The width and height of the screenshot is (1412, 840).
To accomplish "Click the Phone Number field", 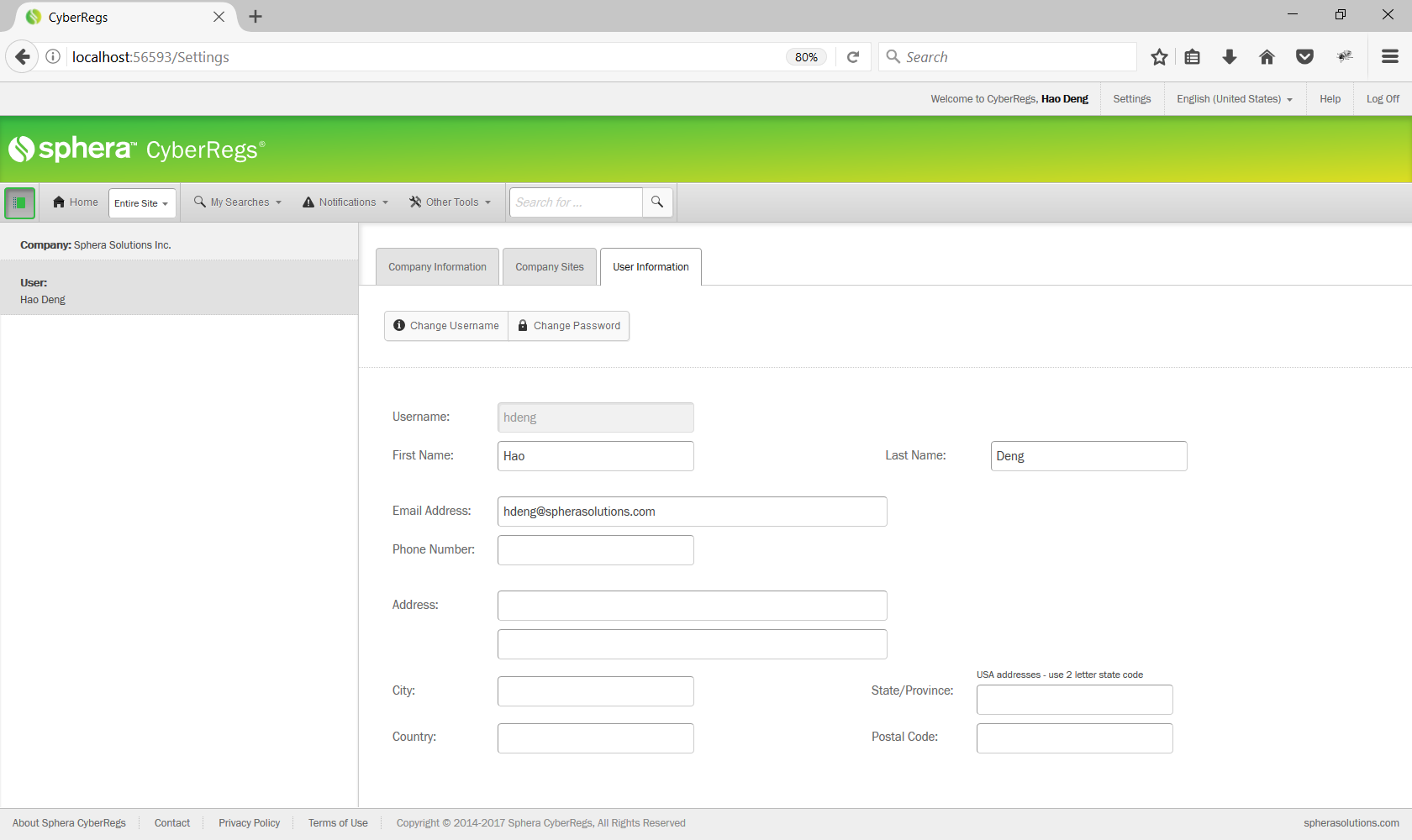I will coord(596,550).
